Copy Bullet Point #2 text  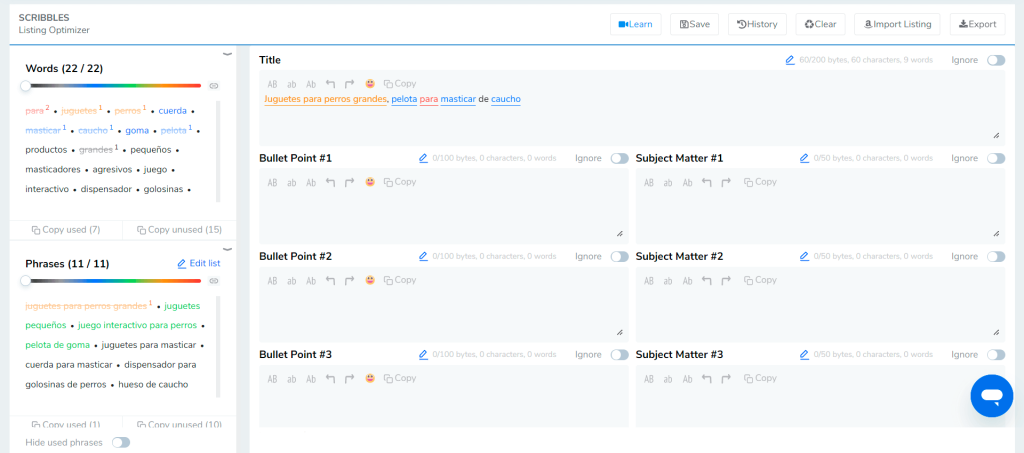pos(400,280)
